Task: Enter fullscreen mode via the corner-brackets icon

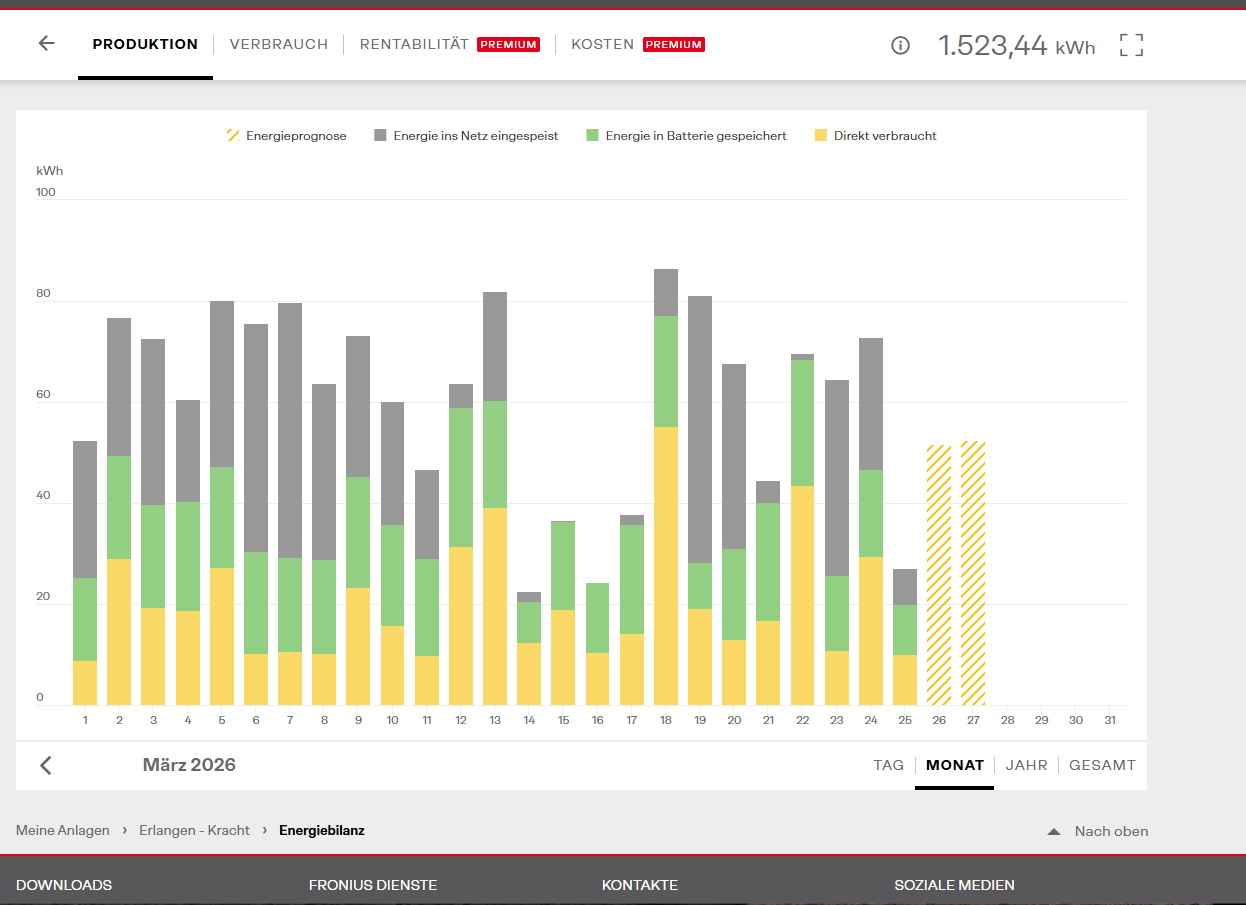Action: (x=1131, y=45)
